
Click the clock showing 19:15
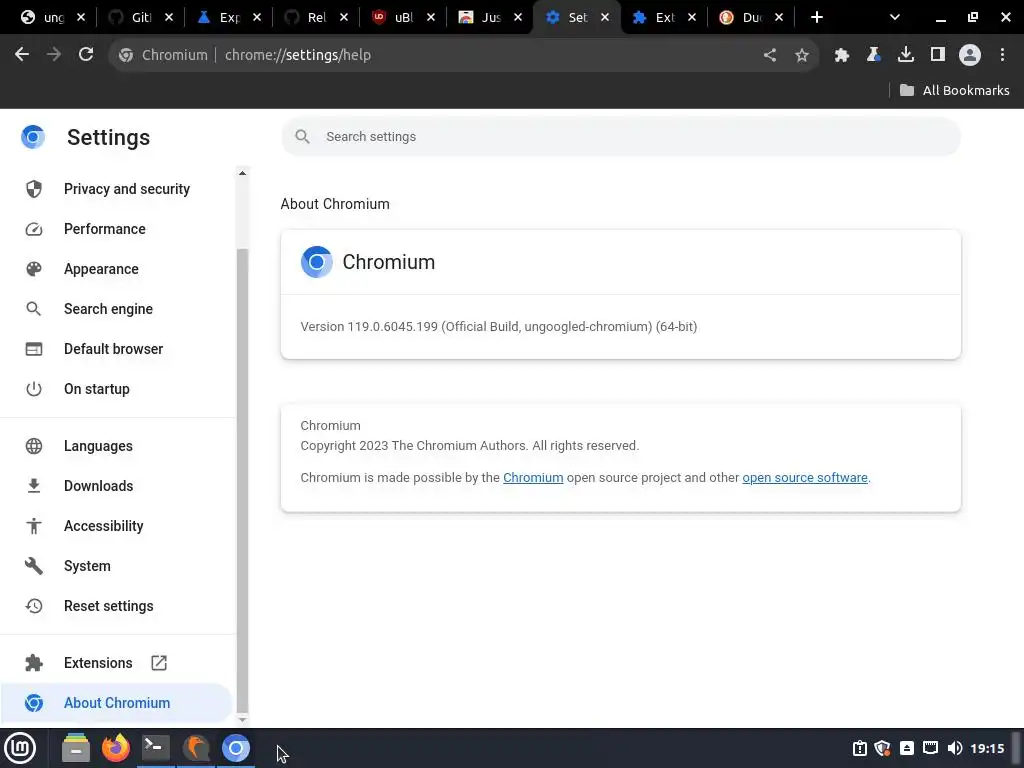pyautogui.click(x=987, y=748)
